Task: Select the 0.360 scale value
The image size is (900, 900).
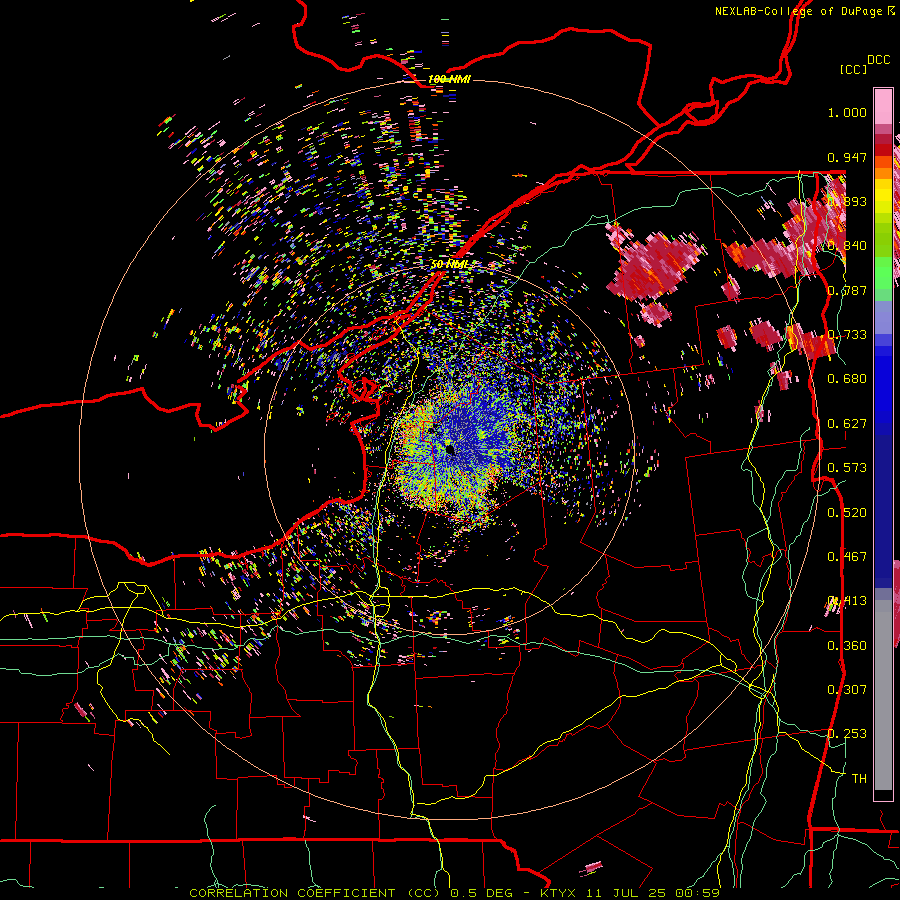Action: click(x=847, y=646)
